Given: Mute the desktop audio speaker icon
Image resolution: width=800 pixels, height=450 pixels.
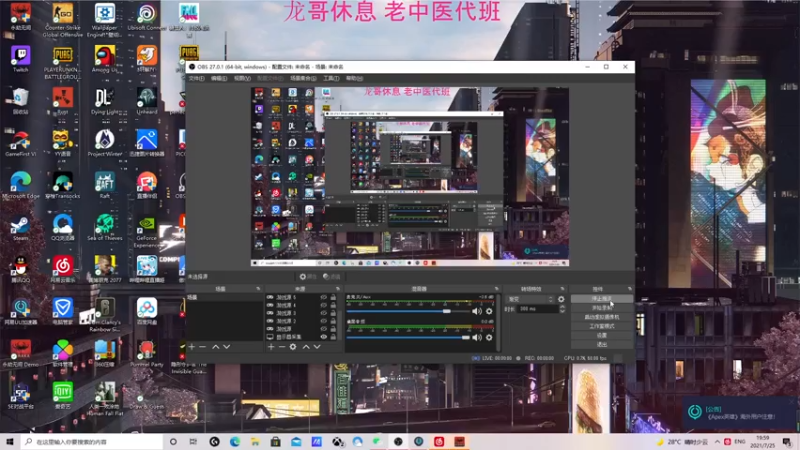Looking at the screenshot, I should click(477, 337).
